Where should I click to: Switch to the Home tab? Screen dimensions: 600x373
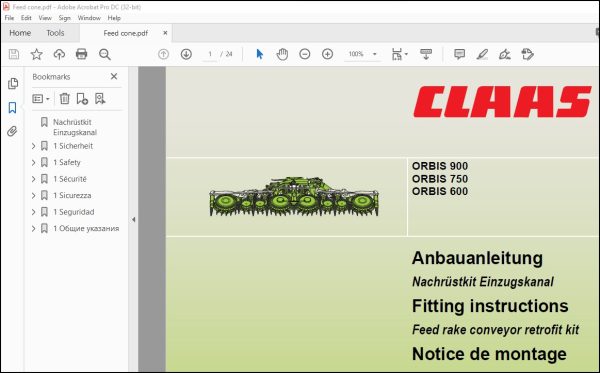20,33
